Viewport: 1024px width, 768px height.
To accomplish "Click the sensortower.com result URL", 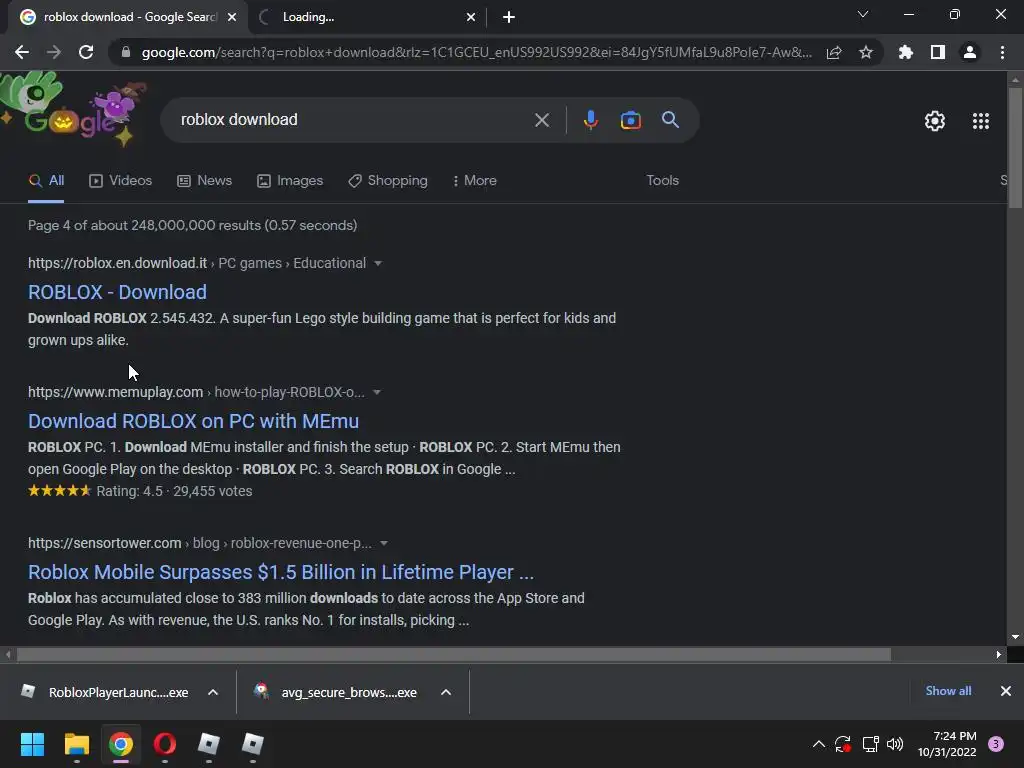I will [x=104, y=543].
